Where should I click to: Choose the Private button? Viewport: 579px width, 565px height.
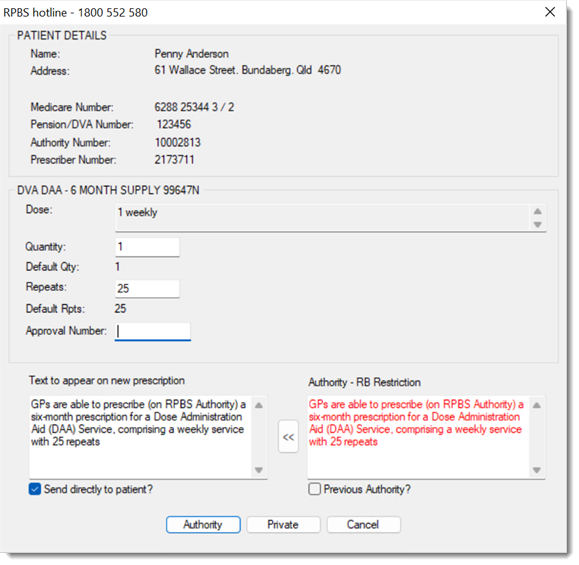pos(283,525)
